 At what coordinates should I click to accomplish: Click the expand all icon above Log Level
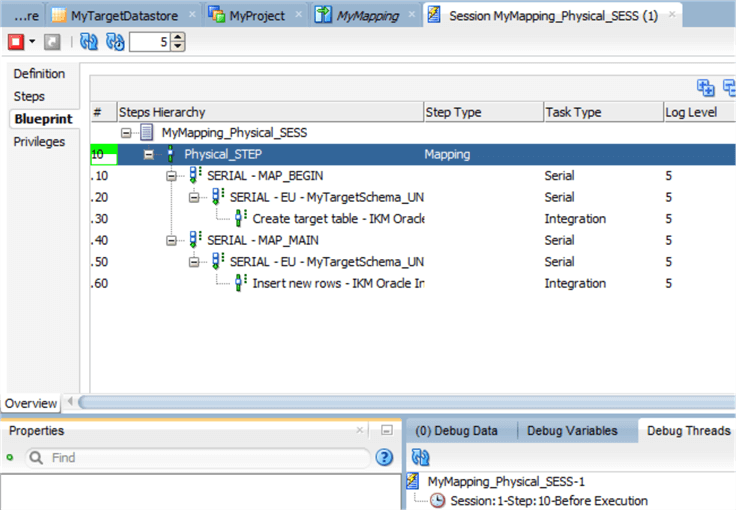coord(706,88)
